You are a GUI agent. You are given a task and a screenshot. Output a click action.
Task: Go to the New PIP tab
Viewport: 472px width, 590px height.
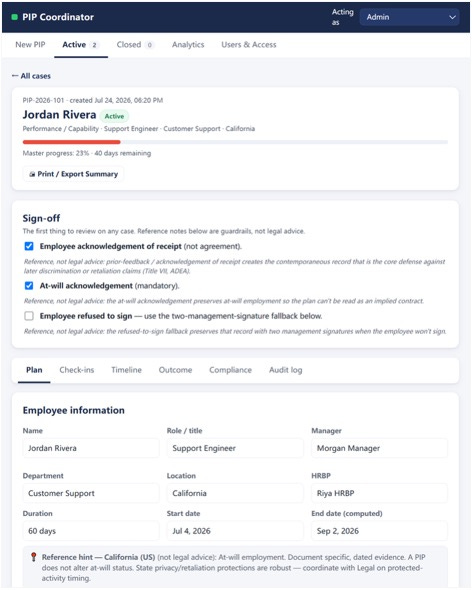click(30, 45)
